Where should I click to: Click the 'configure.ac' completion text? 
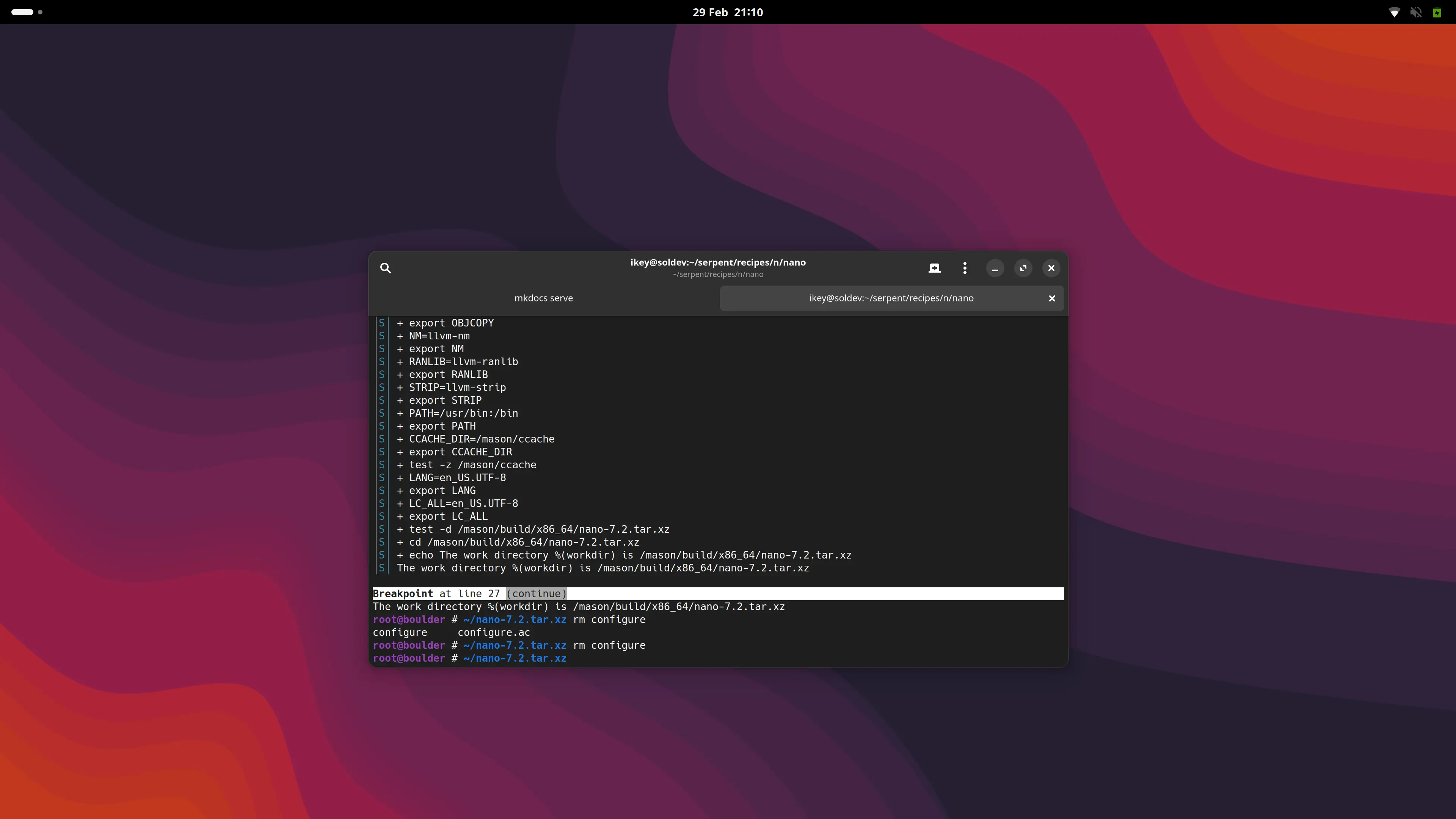pos(493,632)
